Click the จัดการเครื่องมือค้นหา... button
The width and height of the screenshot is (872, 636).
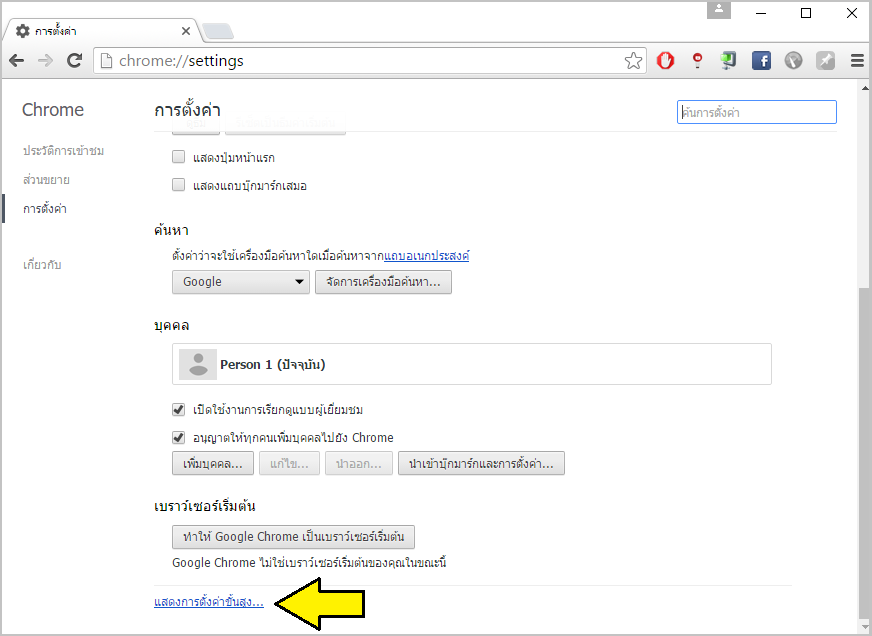(x=383, y=282)
